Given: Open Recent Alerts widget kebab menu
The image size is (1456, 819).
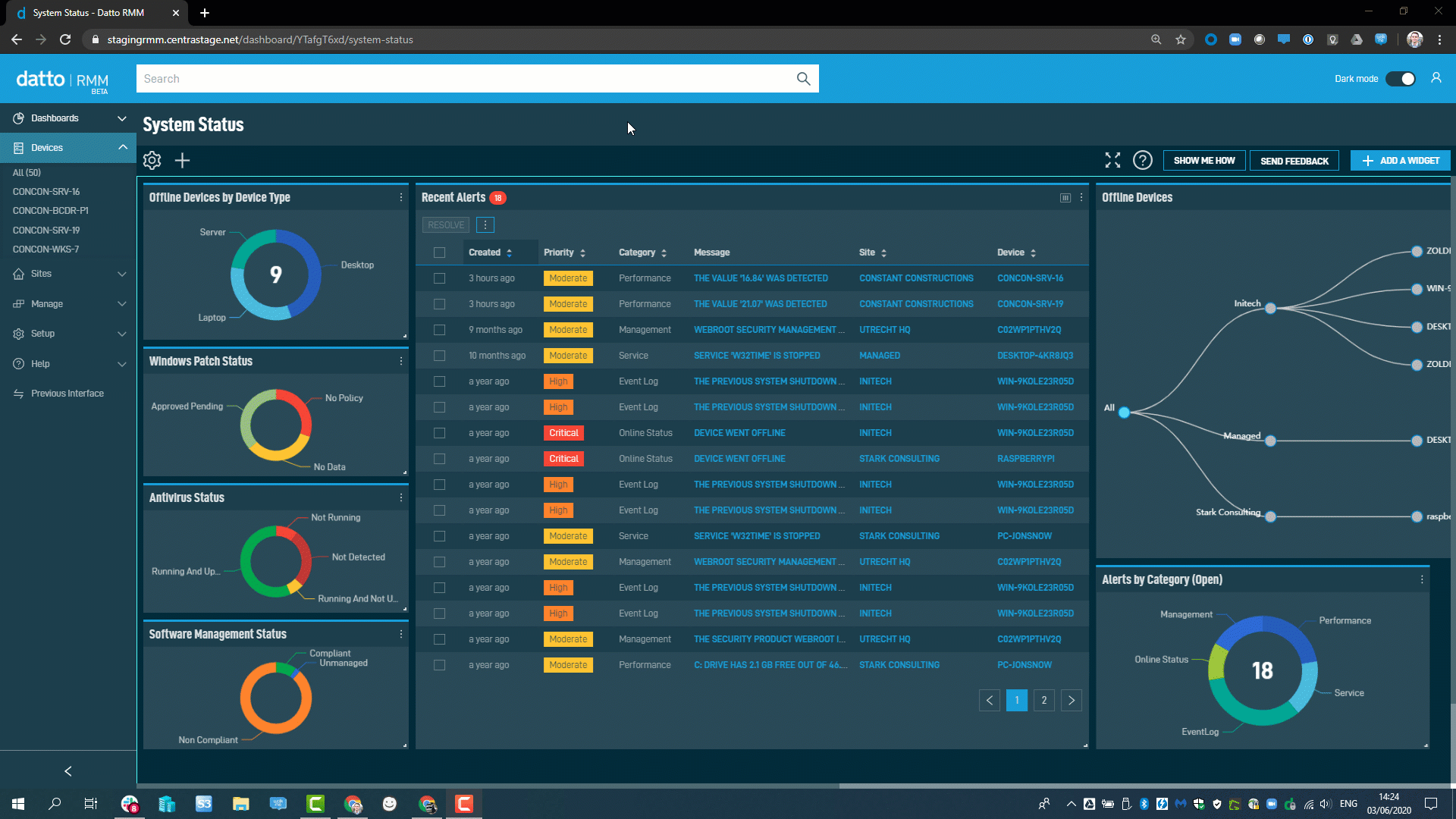Looking at the screenshot, I should [1081, 197].
